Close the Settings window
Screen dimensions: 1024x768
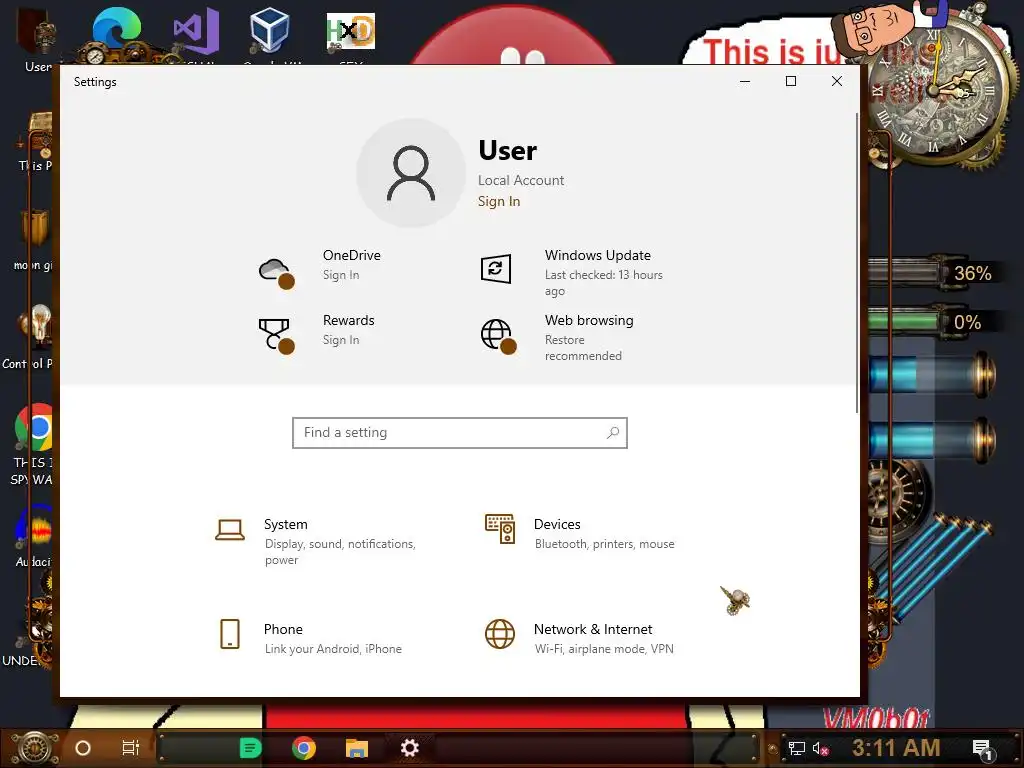(x=837, y=81)
